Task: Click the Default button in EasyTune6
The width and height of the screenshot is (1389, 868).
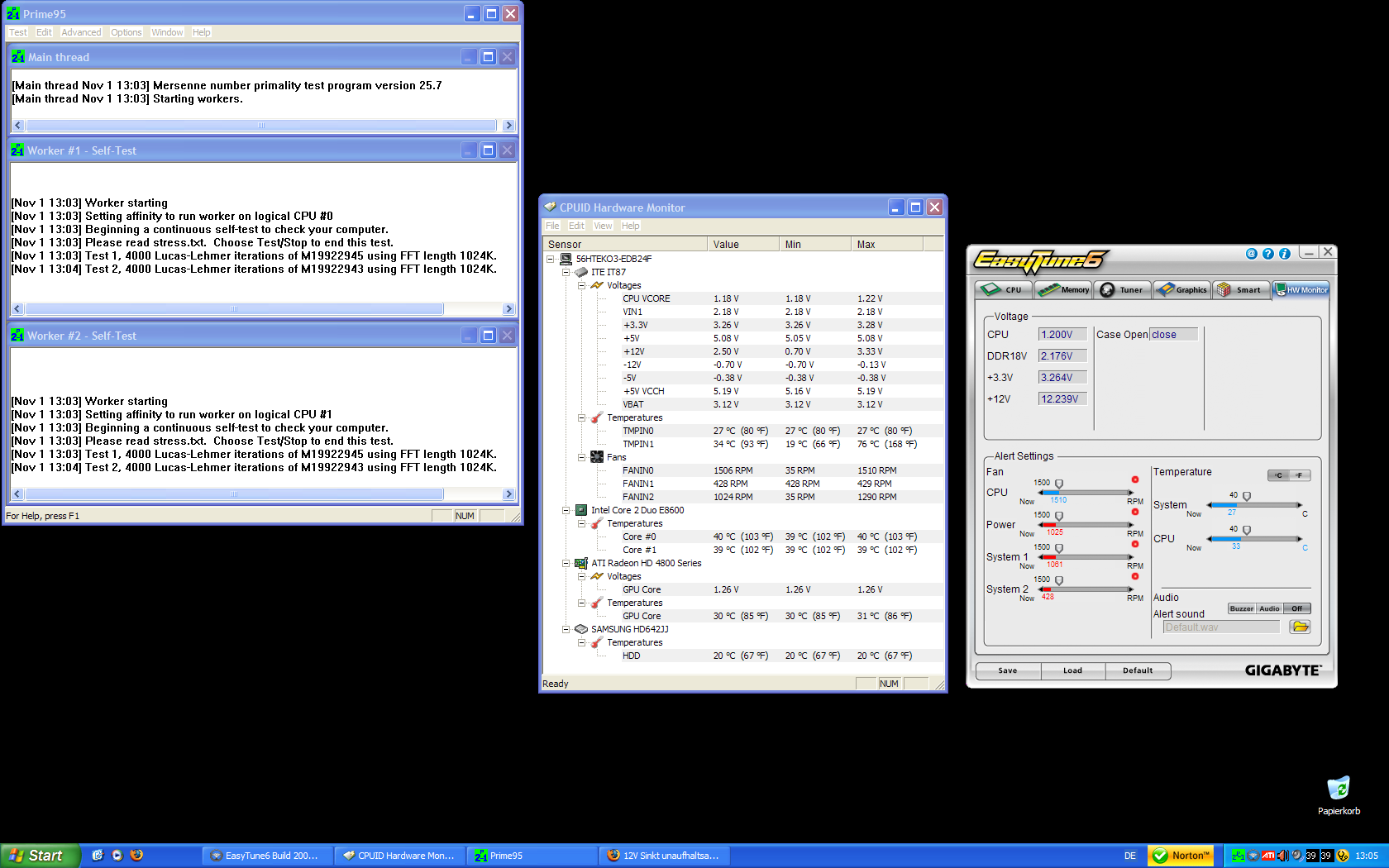Action: click(1138, 670)
